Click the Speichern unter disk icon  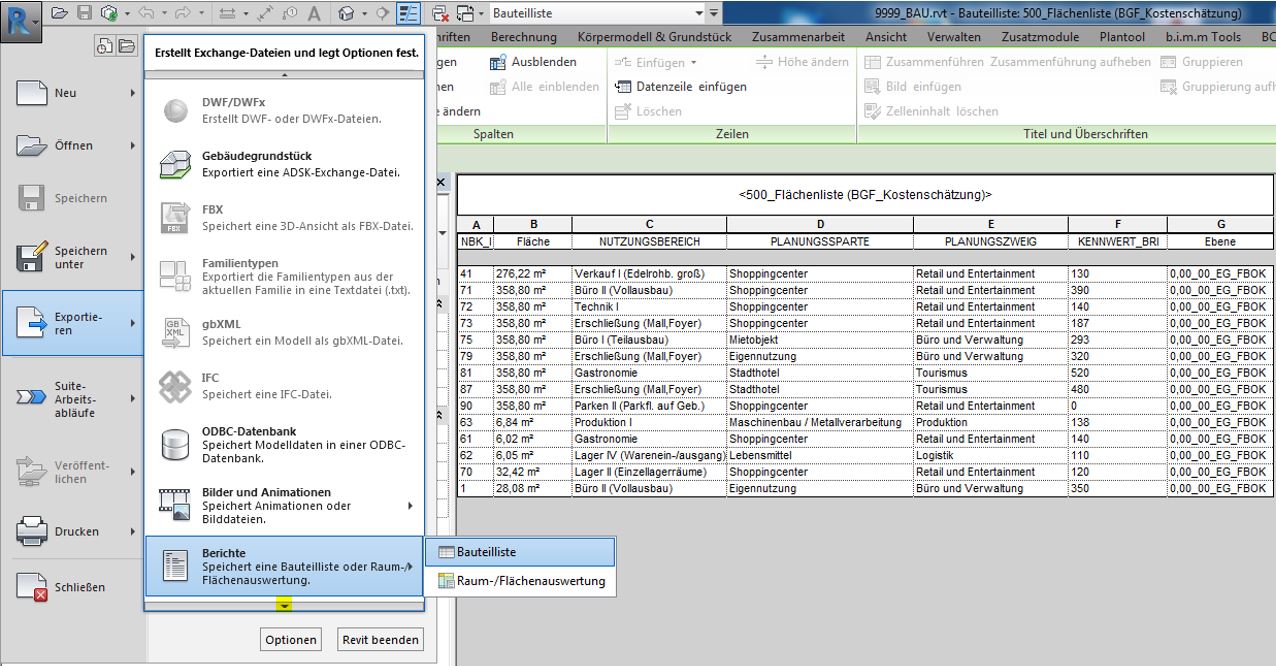32,258
